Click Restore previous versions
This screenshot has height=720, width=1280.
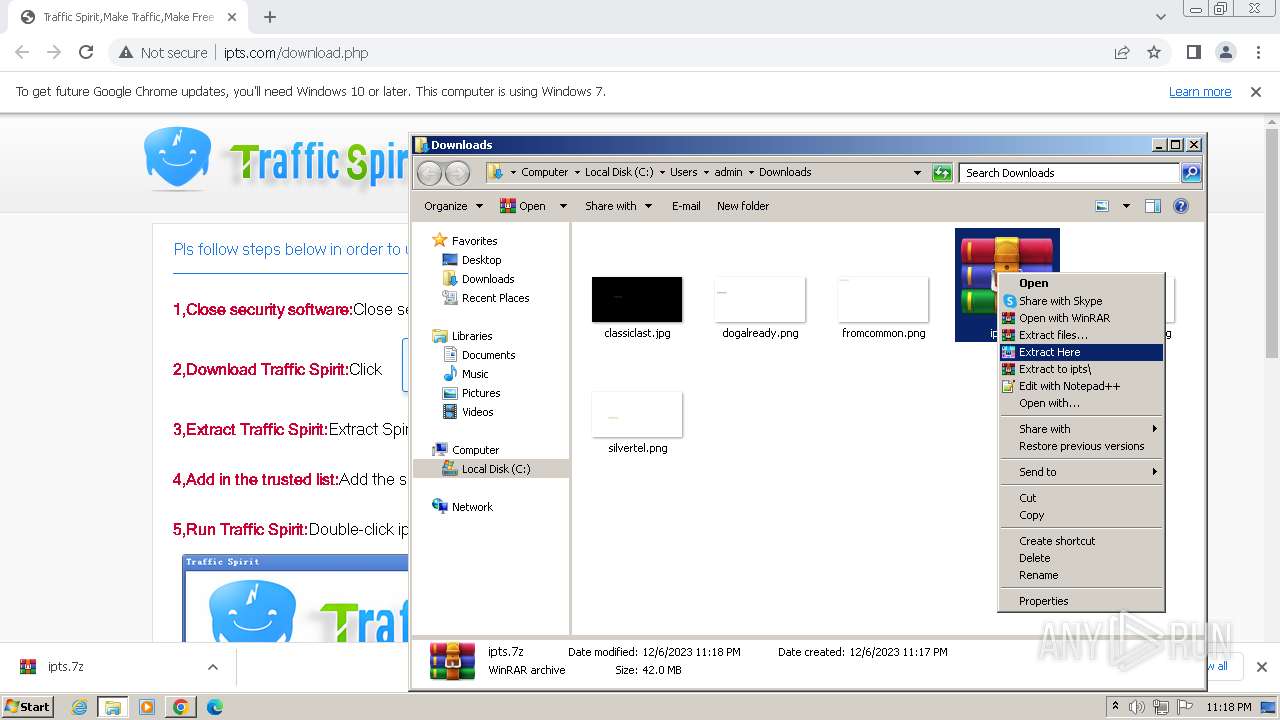click(x=1081, y=446)
